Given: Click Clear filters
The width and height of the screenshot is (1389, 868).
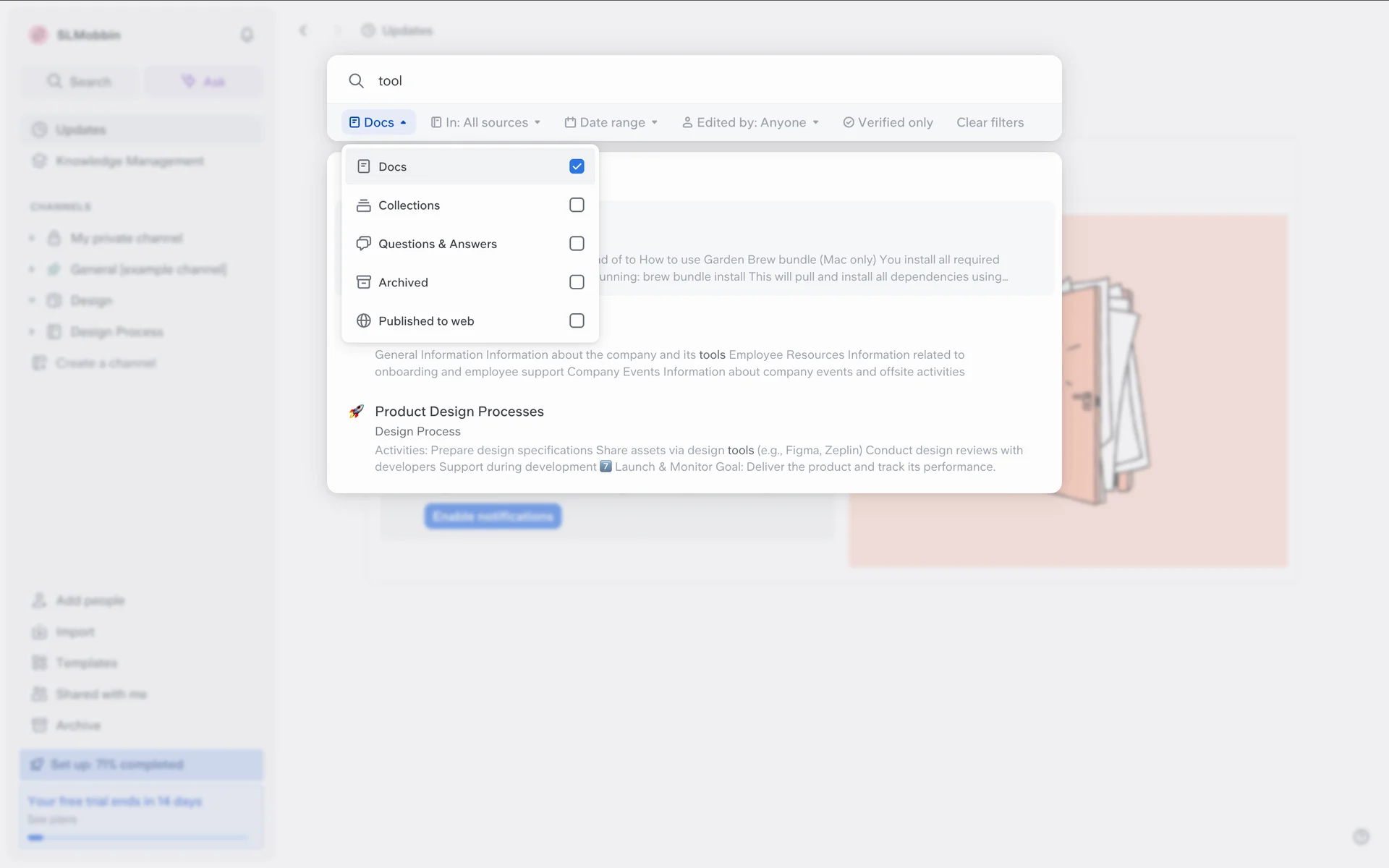Looking at the screenshot, I should [990, 122].
